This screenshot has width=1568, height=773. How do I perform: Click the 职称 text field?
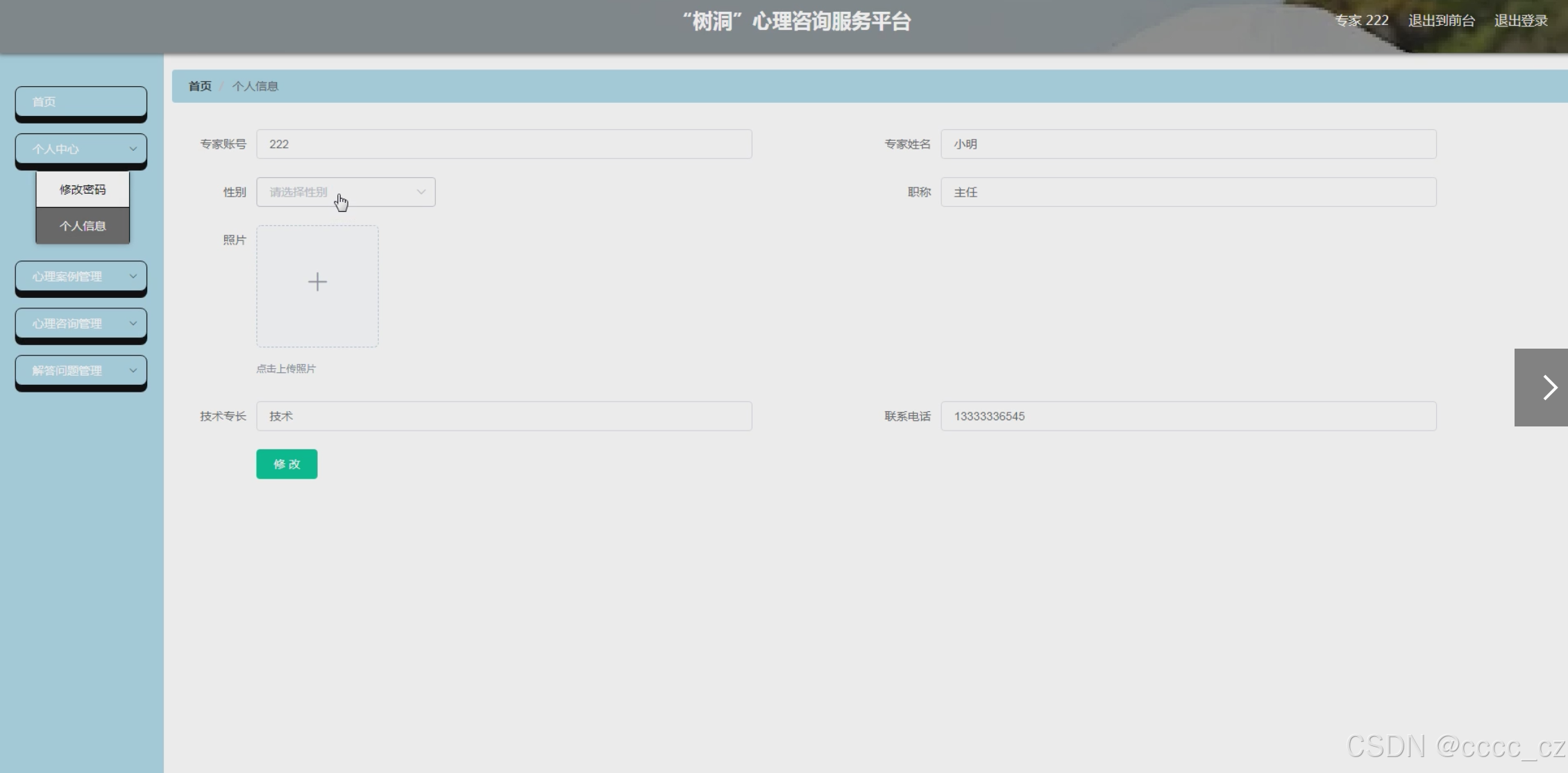point(1188,192)
